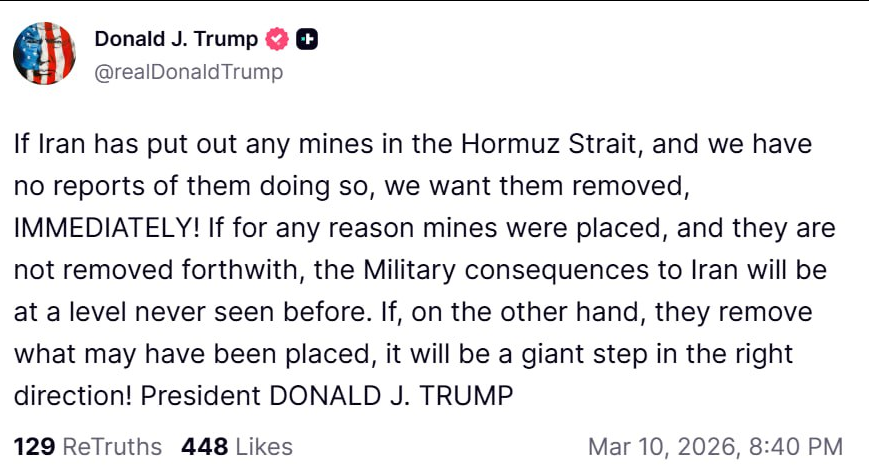
Task: Click the "President DONALD J. TRUMP" signature
Action: (x=326, y=395)
